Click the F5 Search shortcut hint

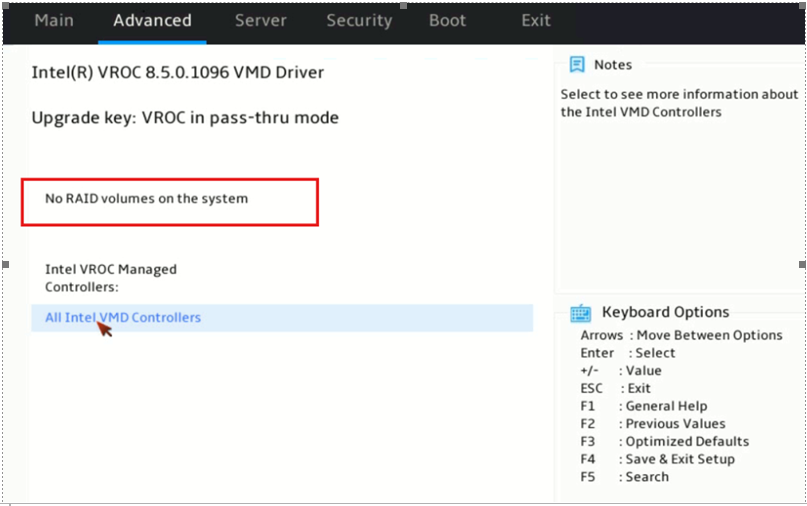624,477
